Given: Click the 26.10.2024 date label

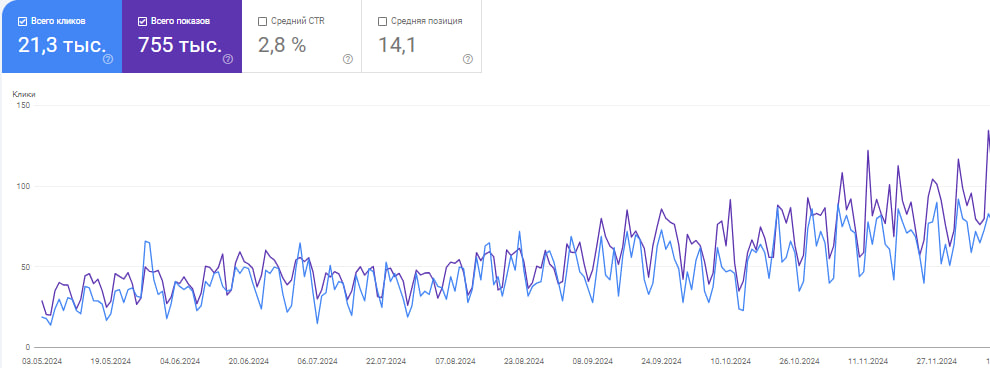Looking at the screenshot, I should [799, 362].
